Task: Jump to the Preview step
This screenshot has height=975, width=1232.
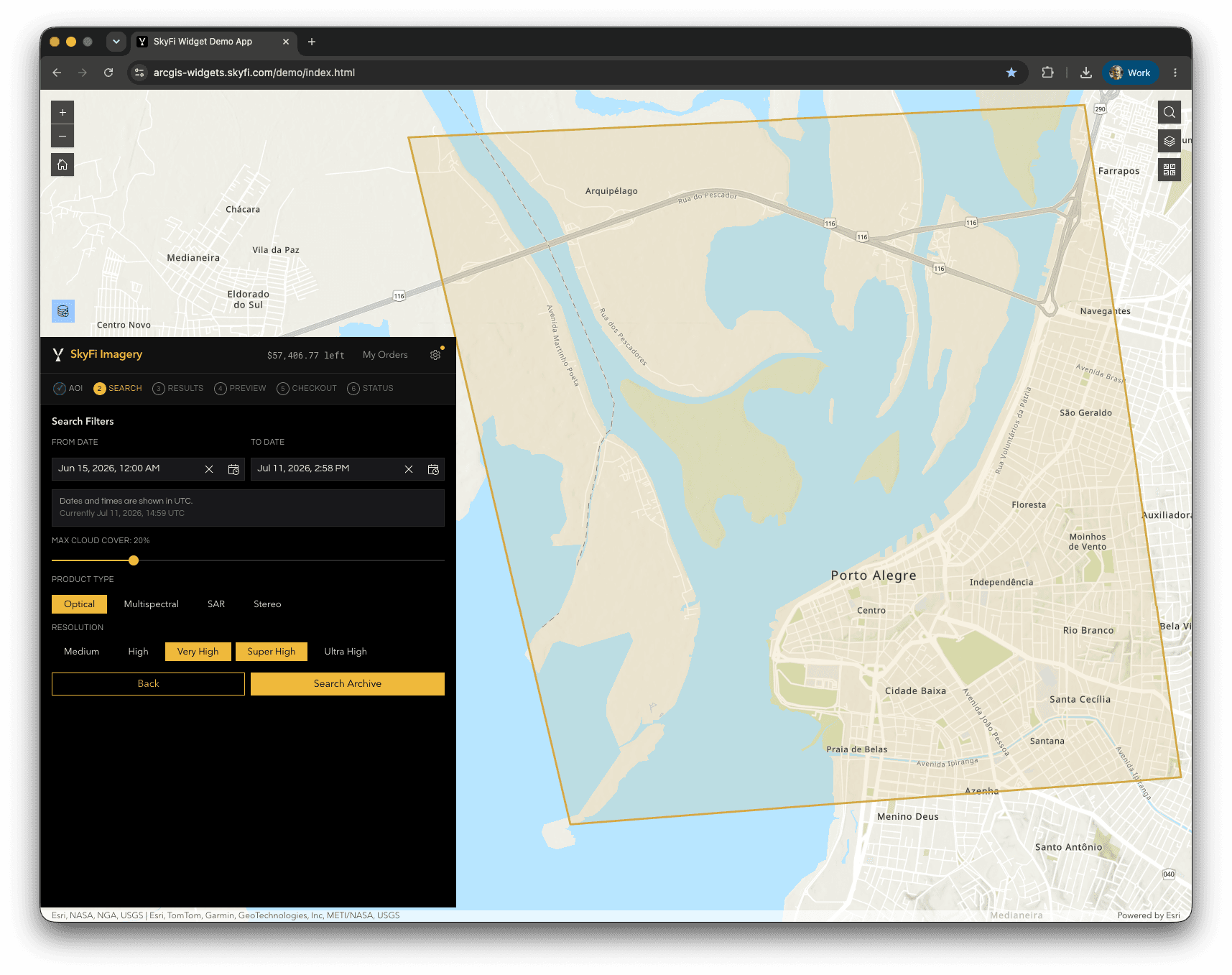Action: click(240, 389)
